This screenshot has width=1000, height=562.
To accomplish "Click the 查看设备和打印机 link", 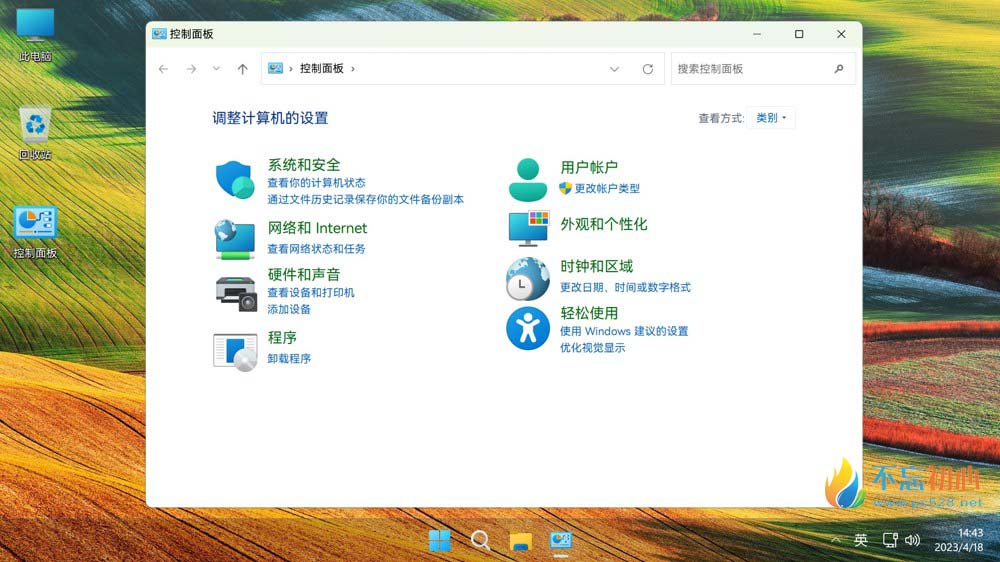I will [x=311, y=293].
